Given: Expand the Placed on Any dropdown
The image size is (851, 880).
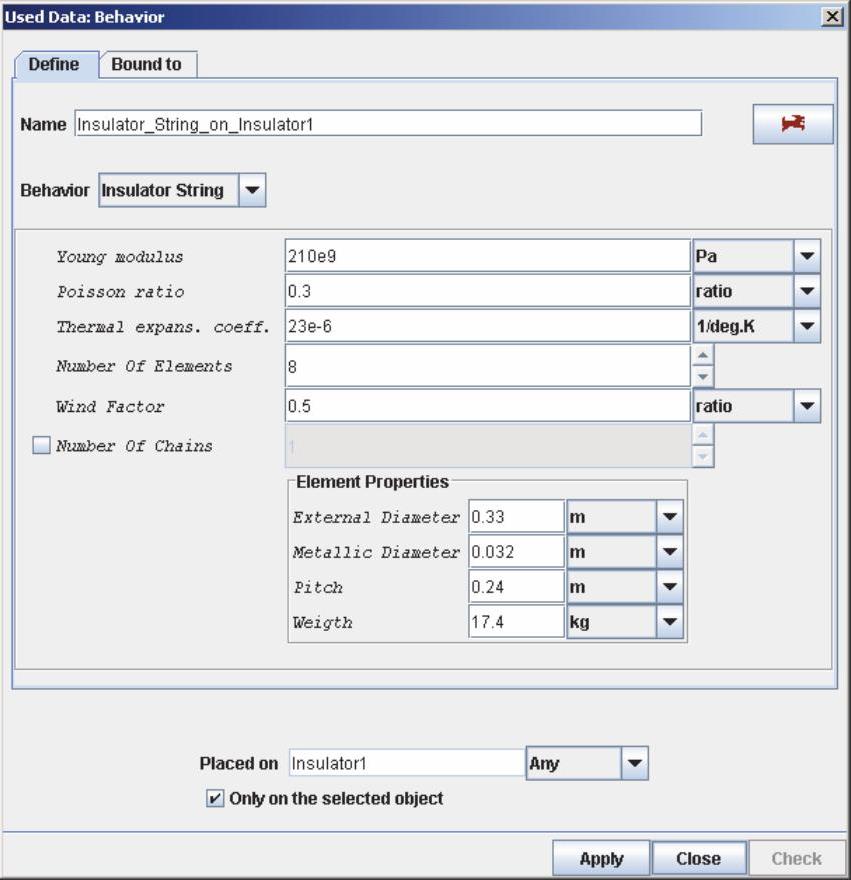Looking at the screenshot, I should click(634, 763).
